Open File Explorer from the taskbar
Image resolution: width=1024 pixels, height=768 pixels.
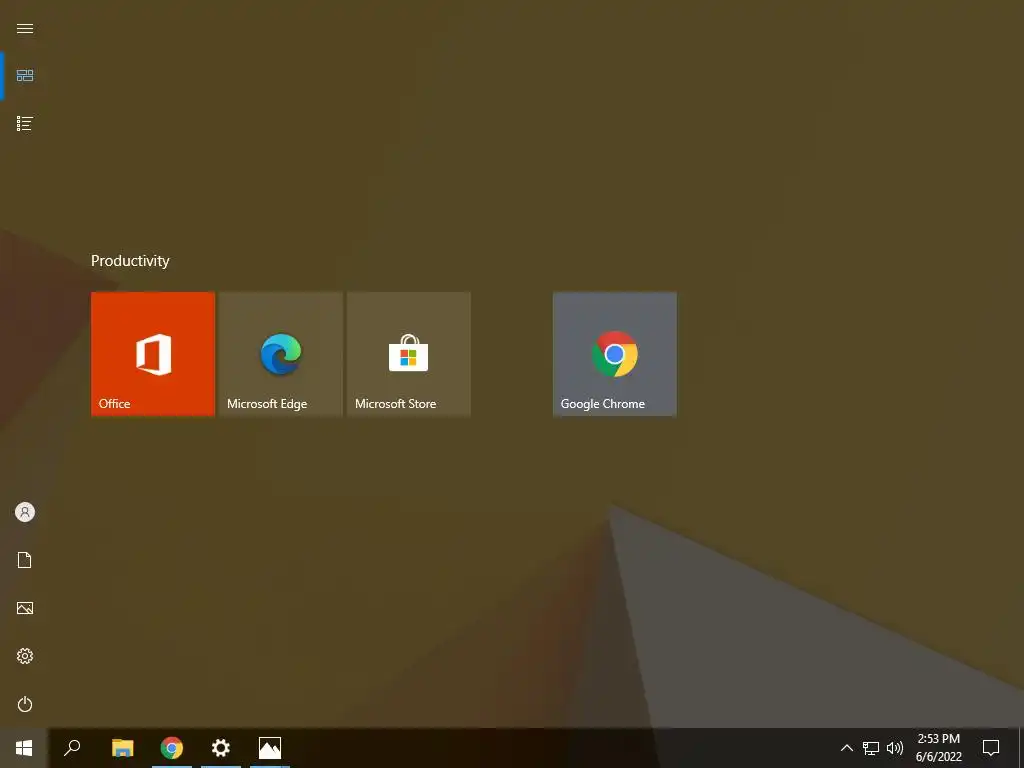pyautogui.click(x=123, y=748)
